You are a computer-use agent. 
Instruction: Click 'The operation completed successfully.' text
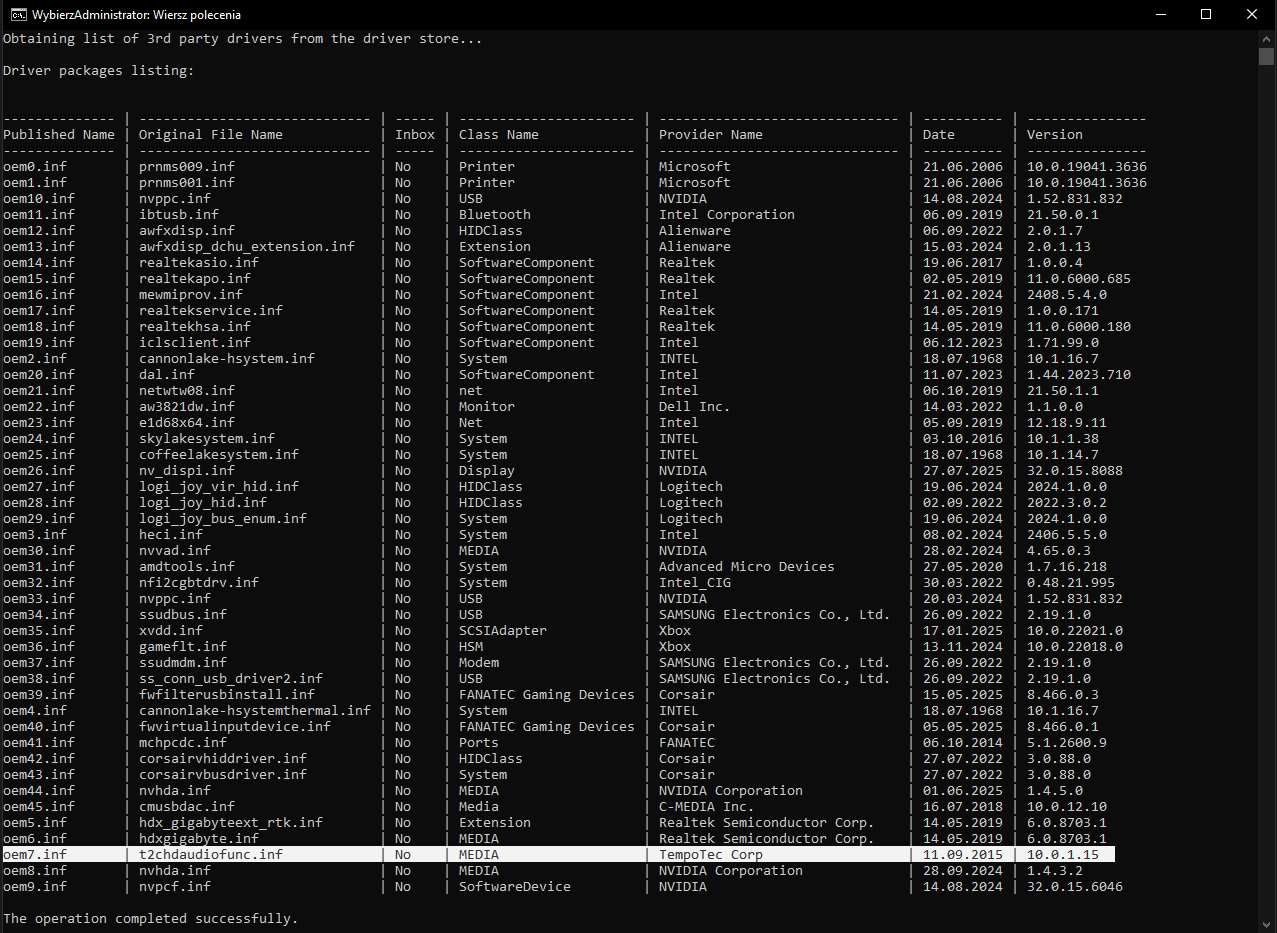pos(151,919)
